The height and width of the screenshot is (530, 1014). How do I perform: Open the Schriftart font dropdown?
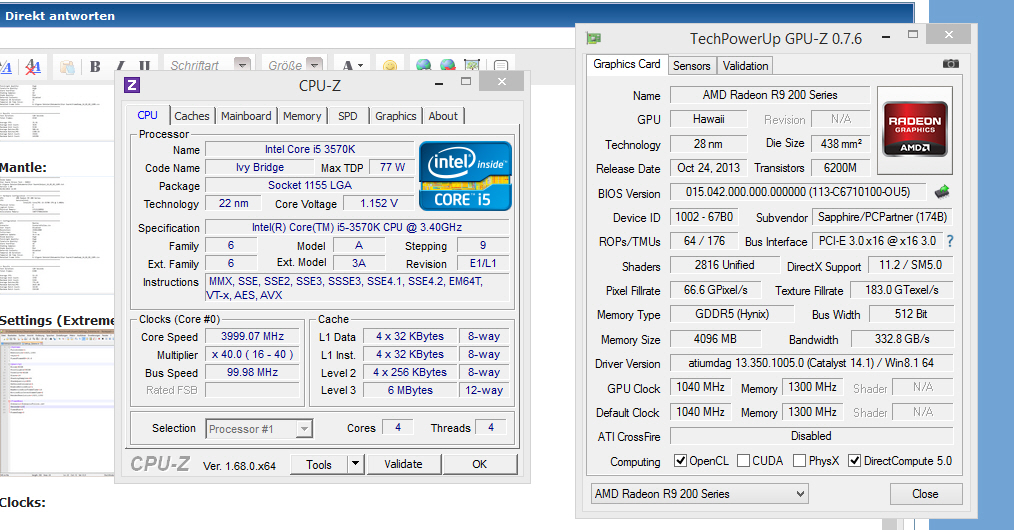click(x=242, y=65)
